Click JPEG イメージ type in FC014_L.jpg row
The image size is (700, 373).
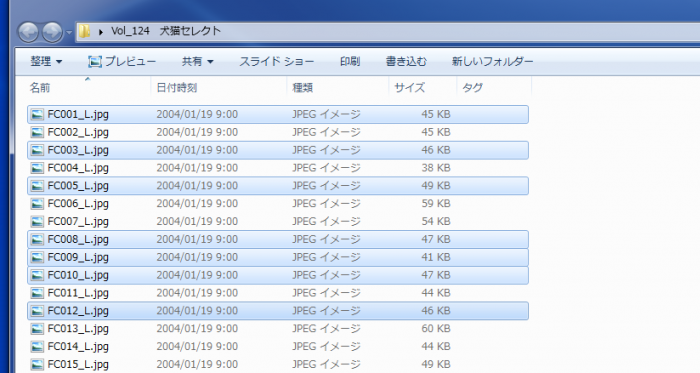coord(326,347)
